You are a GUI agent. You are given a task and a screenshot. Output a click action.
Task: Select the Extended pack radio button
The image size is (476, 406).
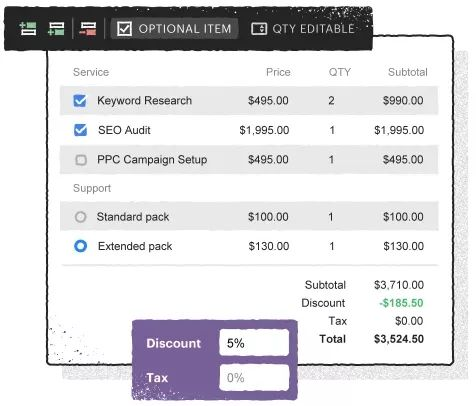(80, 246)
